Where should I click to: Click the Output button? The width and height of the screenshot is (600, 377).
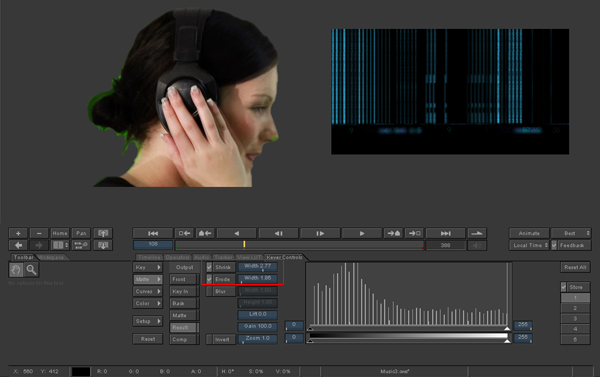[184, 267]
